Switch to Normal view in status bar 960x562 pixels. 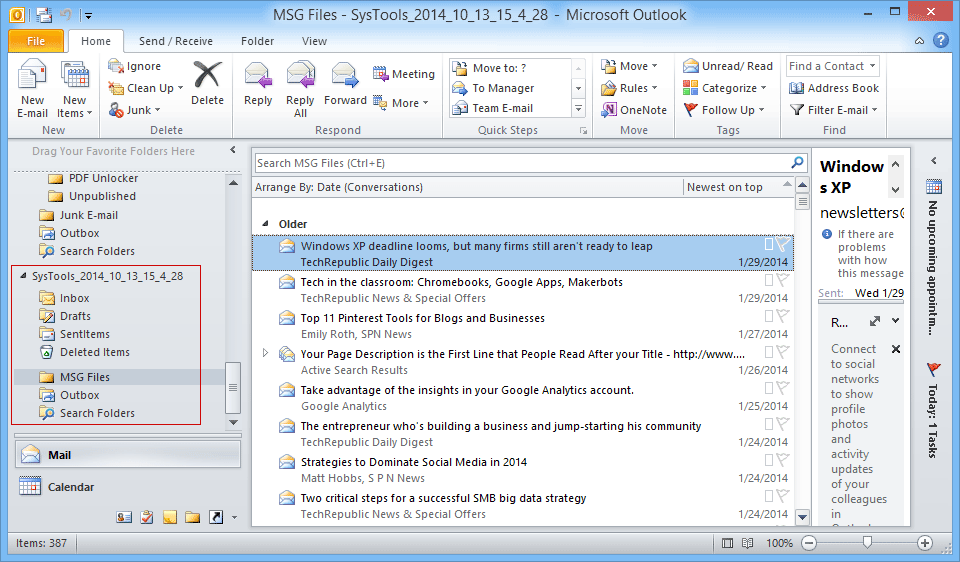point(727,543)
